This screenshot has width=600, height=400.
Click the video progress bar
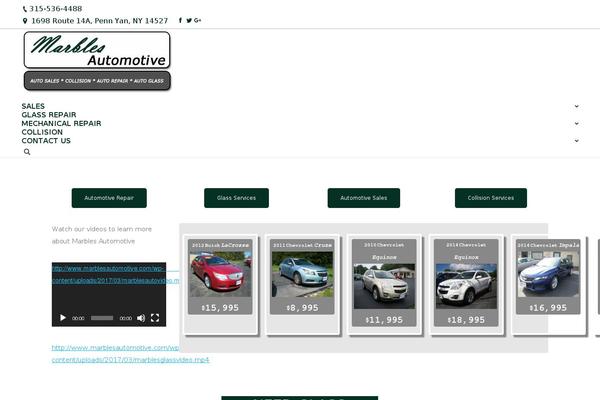pyautogui.click(x=102, y=318)
